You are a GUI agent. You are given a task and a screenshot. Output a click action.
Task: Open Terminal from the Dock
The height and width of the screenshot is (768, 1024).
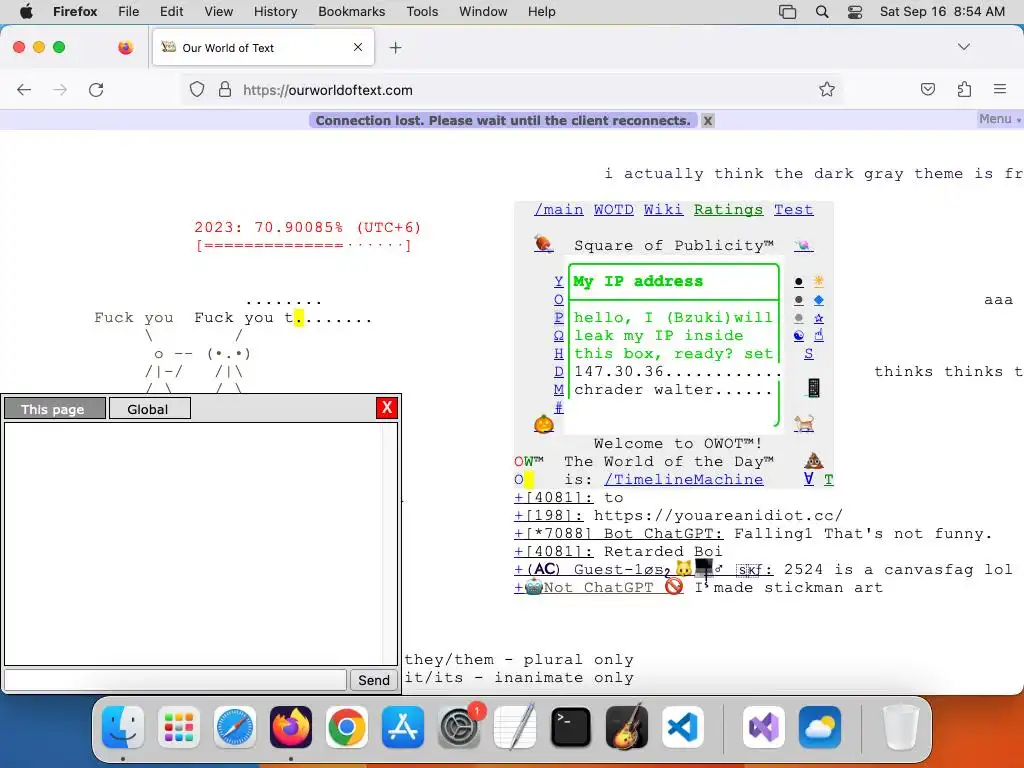(x=571, y=727)
